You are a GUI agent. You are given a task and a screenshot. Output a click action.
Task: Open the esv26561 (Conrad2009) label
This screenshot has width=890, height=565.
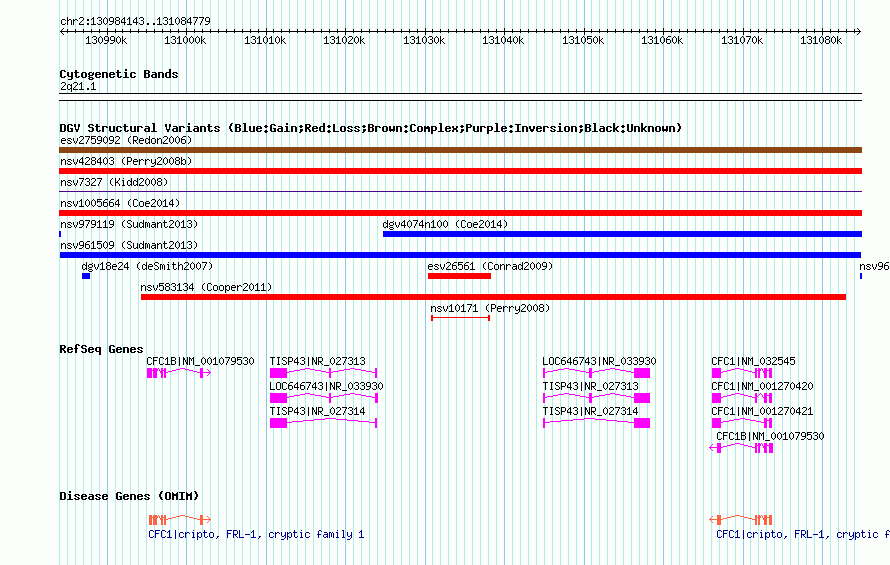click(490, 266)
